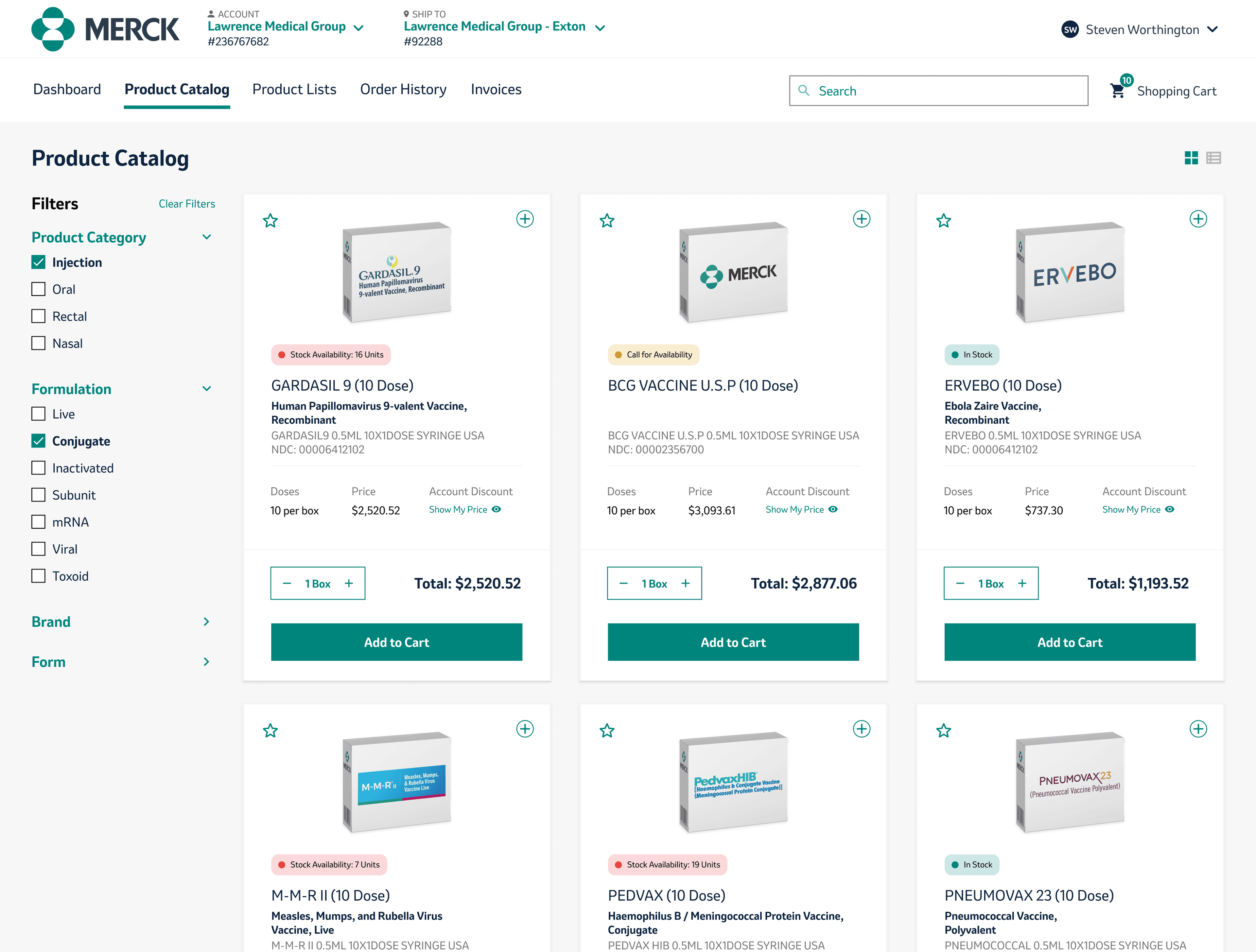The width and height of the screenshot is (1256, 952).
Task: Increase ERVEBO box quantity
Action: tap(1022, 584)
